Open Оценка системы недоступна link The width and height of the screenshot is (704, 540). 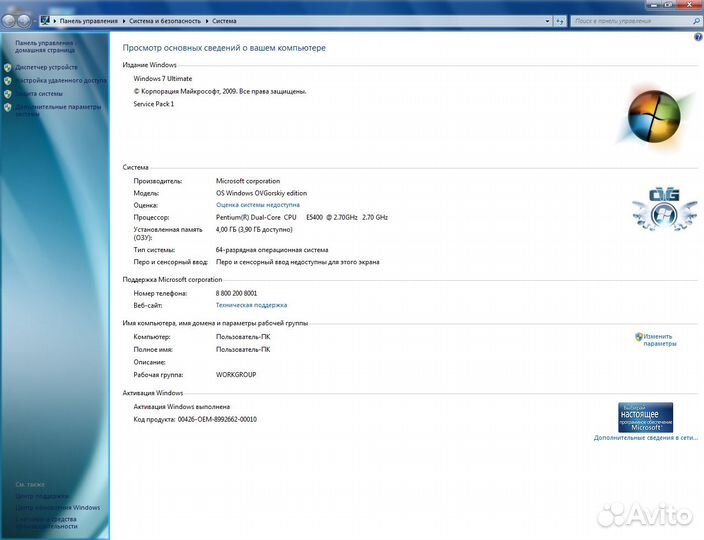coord(258,204)
